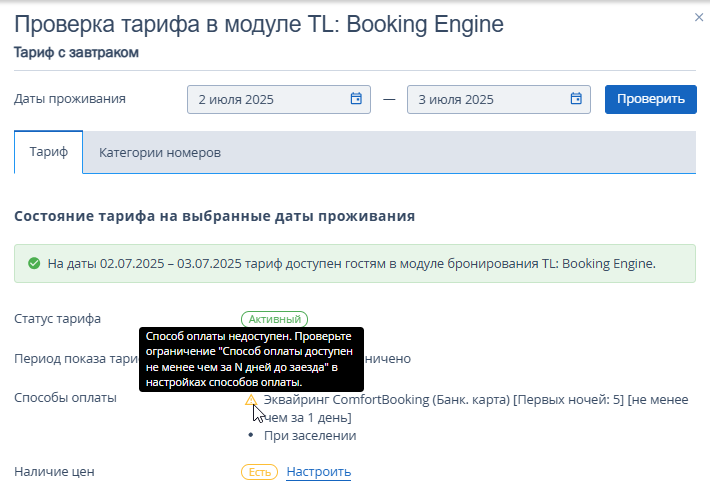Close the tariff check dialog

[x=699, y=17]
